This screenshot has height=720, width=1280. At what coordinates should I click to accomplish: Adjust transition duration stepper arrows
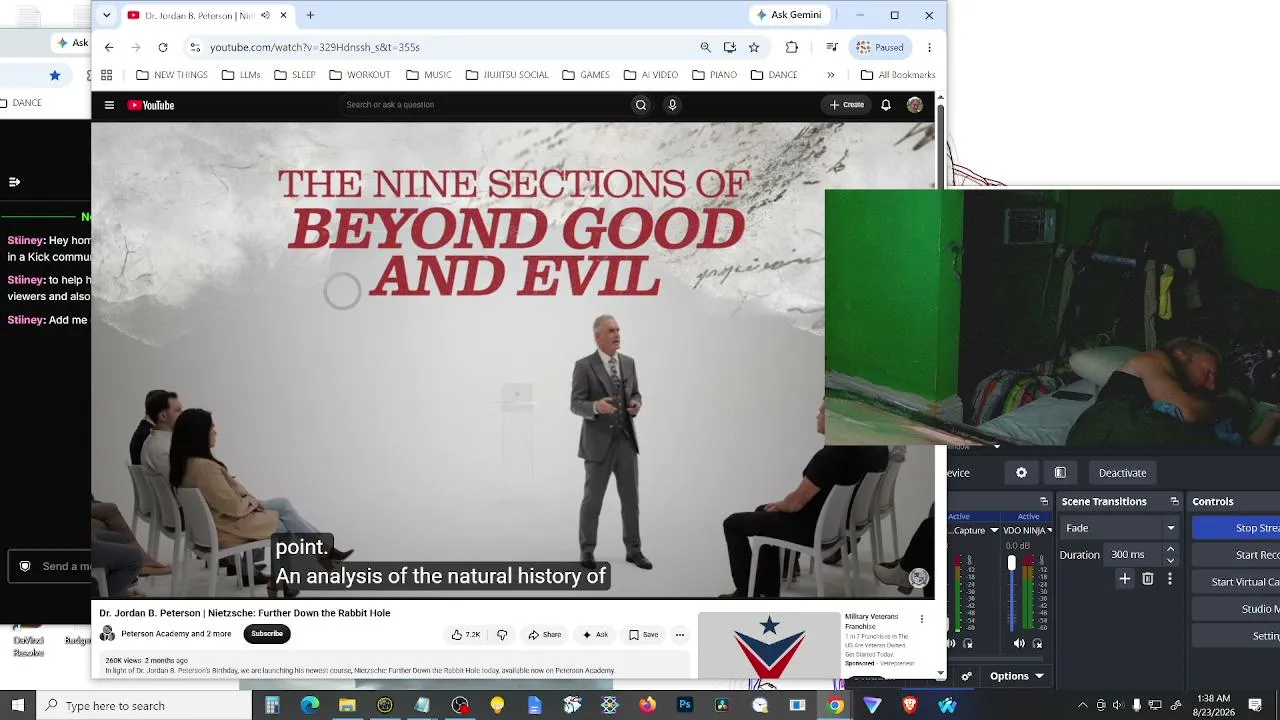pyautogui.click(x=1170, y=555)
